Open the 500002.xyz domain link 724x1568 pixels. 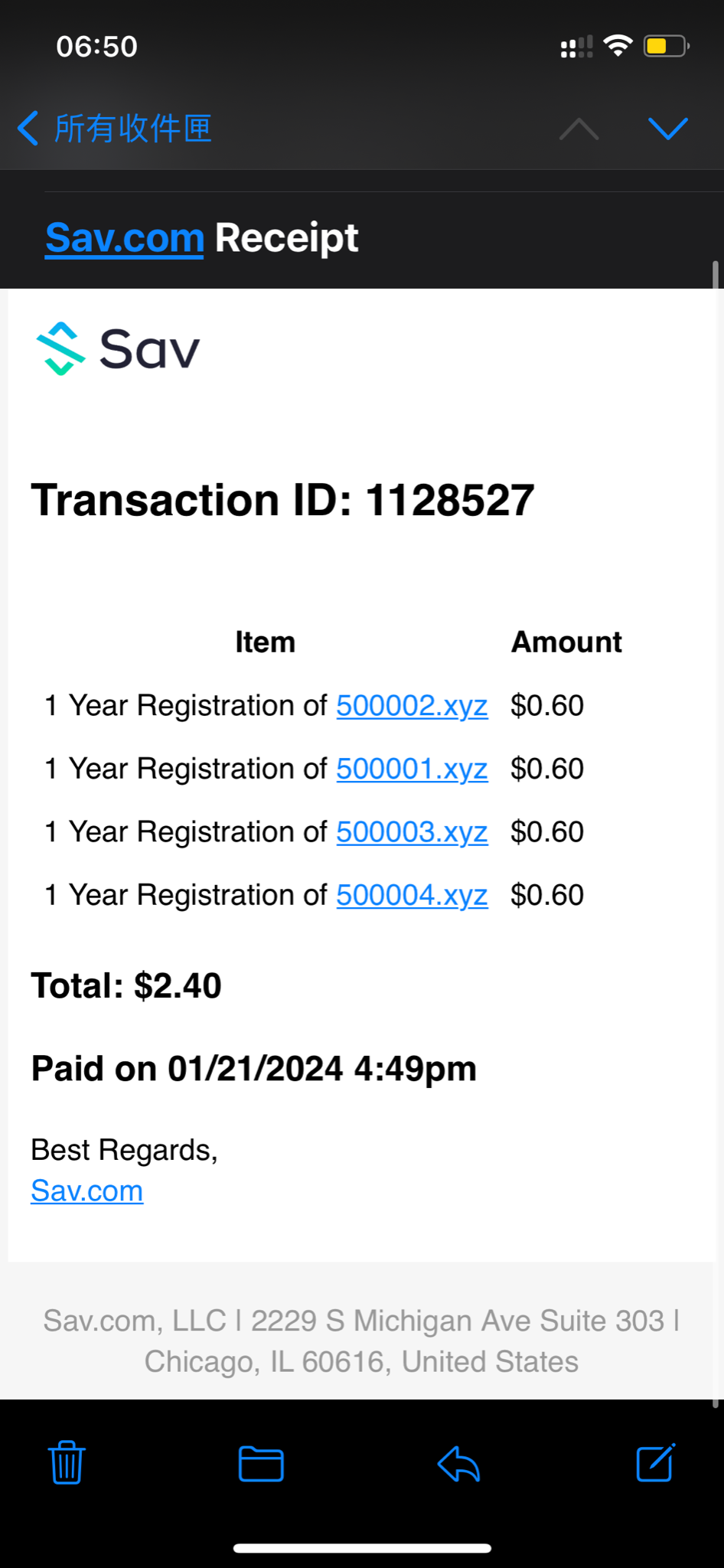(412, 706)
